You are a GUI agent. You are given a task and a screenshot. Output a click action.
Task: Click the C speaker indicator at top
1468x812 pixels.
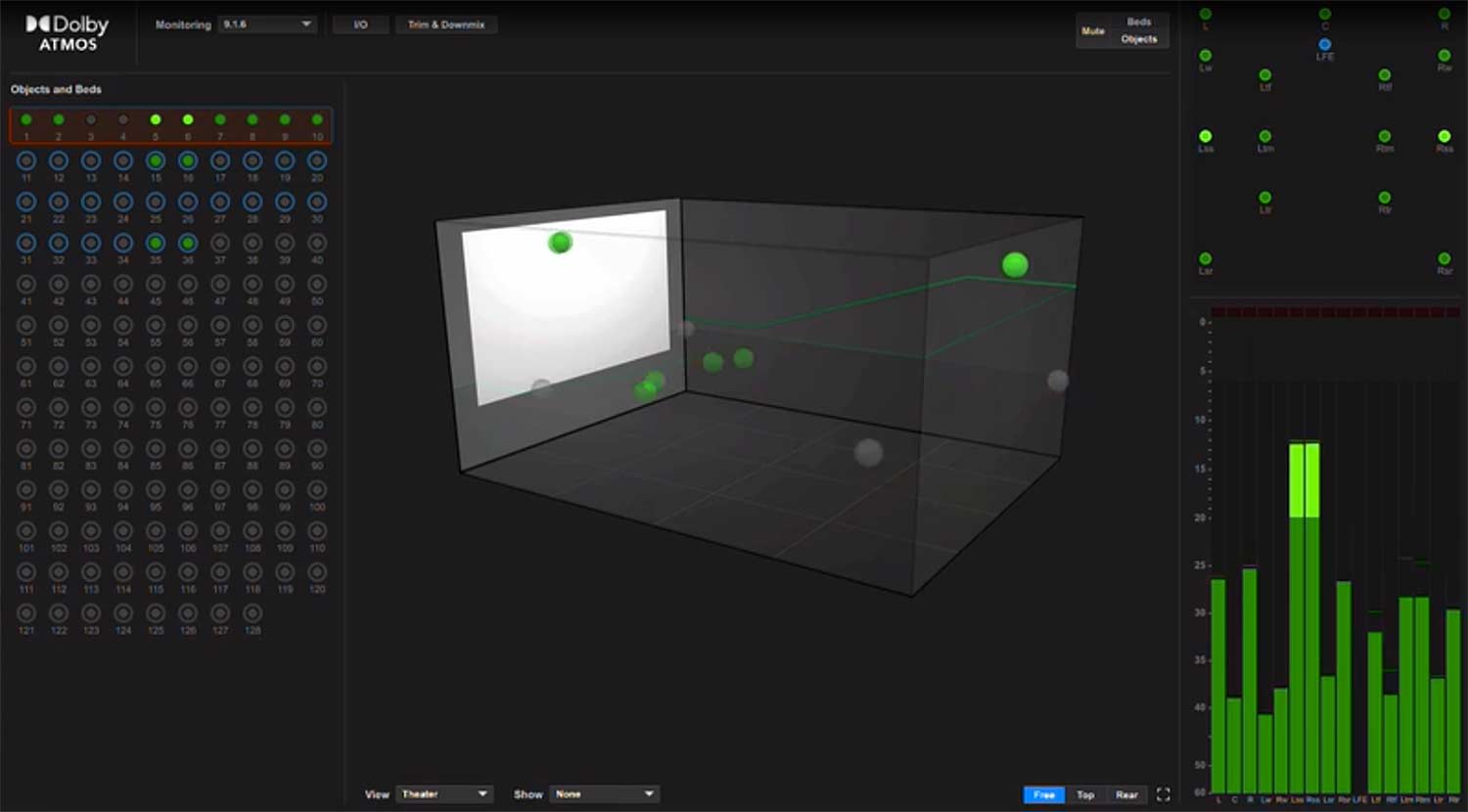1324,14
